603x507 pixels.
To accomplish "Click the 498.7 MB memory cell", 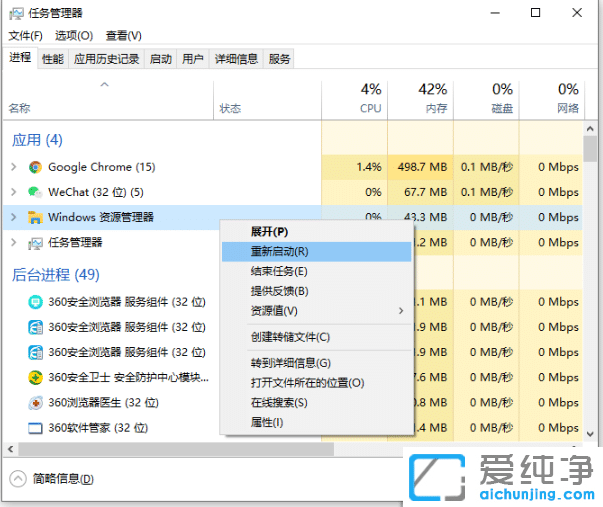I will point(420,167).
